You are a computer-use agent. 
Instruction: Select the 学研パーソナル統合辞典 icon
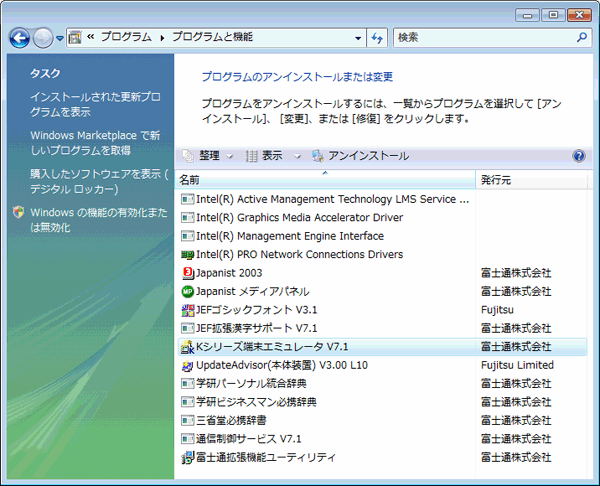click(188, 383)
